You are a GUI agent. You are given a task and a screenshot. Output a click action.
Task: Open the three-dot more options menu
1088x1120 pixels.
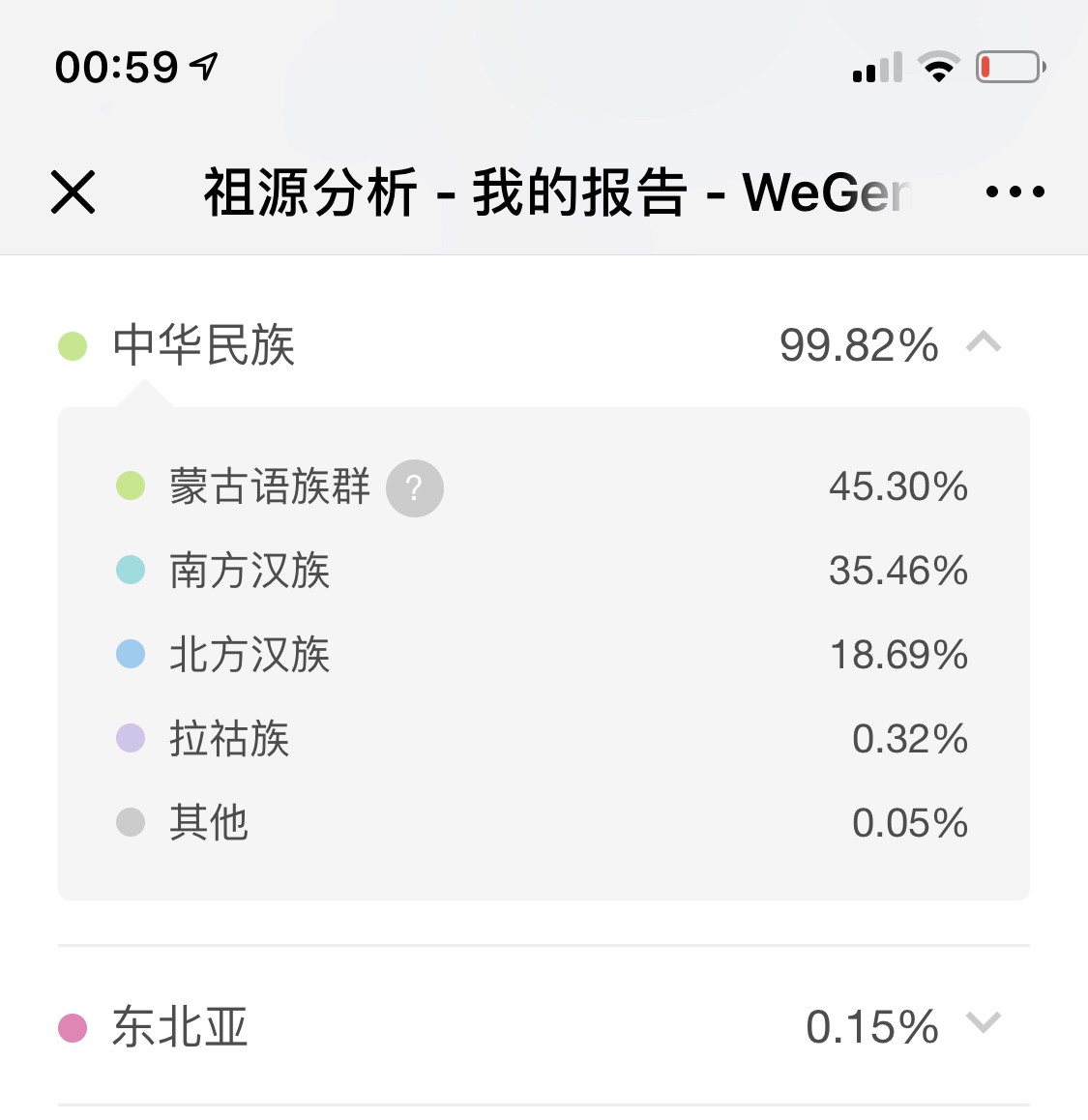(1014, 192)
